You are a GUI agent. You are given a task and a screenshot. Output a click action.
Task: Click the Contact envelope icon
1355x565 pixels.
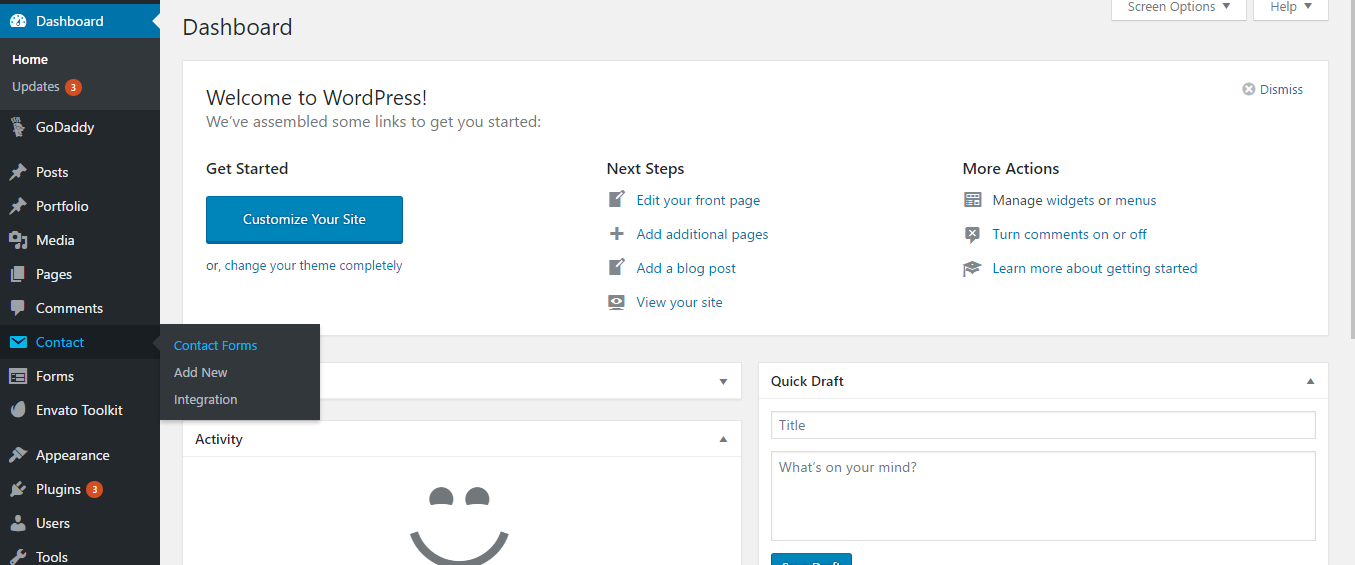(18, 342)
